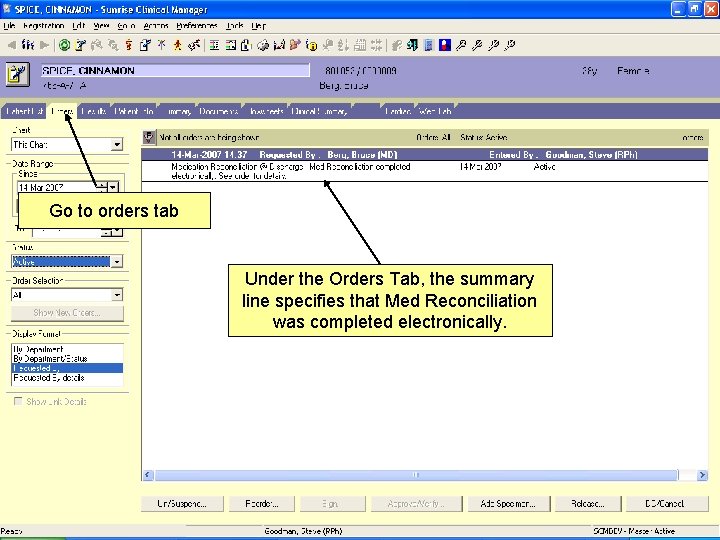Click the Since date spinner arrows
Image resolution: width=720 pixels, height=540 pixels.
102,187
